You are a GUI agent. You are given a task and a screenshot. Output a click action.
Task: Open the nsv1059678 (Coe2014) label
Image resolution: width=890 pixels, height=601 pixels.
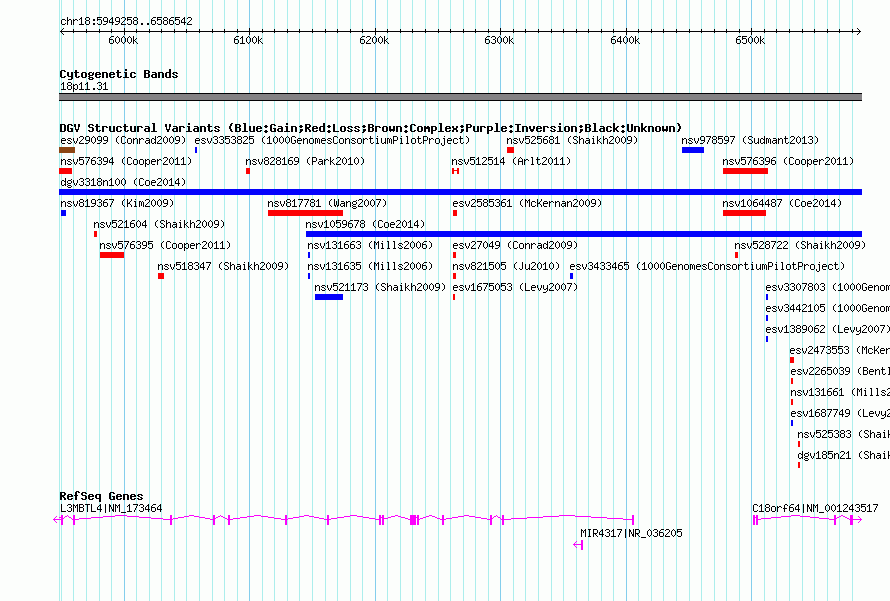365,224
